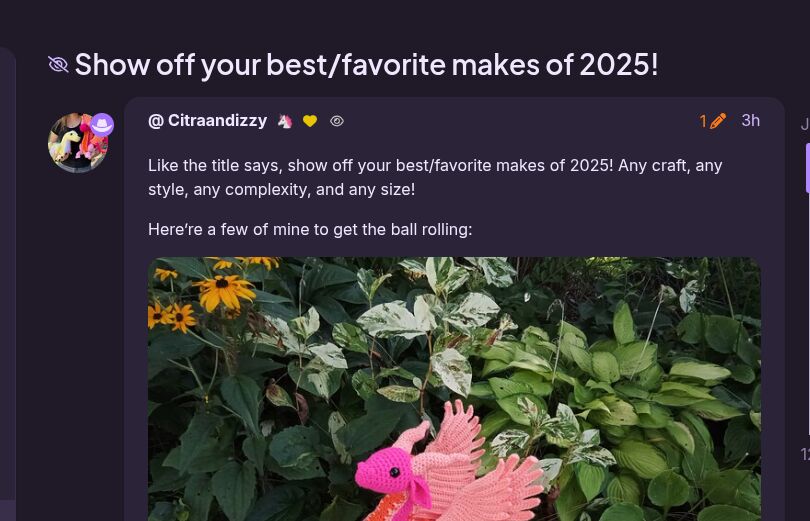
Task: Click the purple timeline scroller handle
Action: tap(807, 169)
